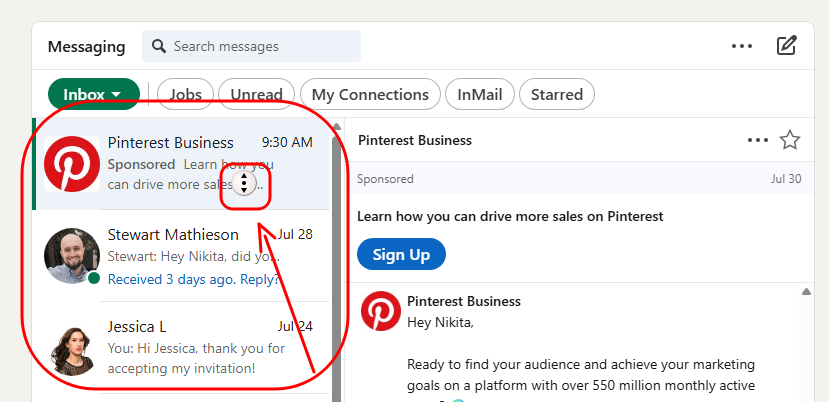Click the Messaging heading
The height and width of the screenshot is (402, 829).
pos(87,47)
